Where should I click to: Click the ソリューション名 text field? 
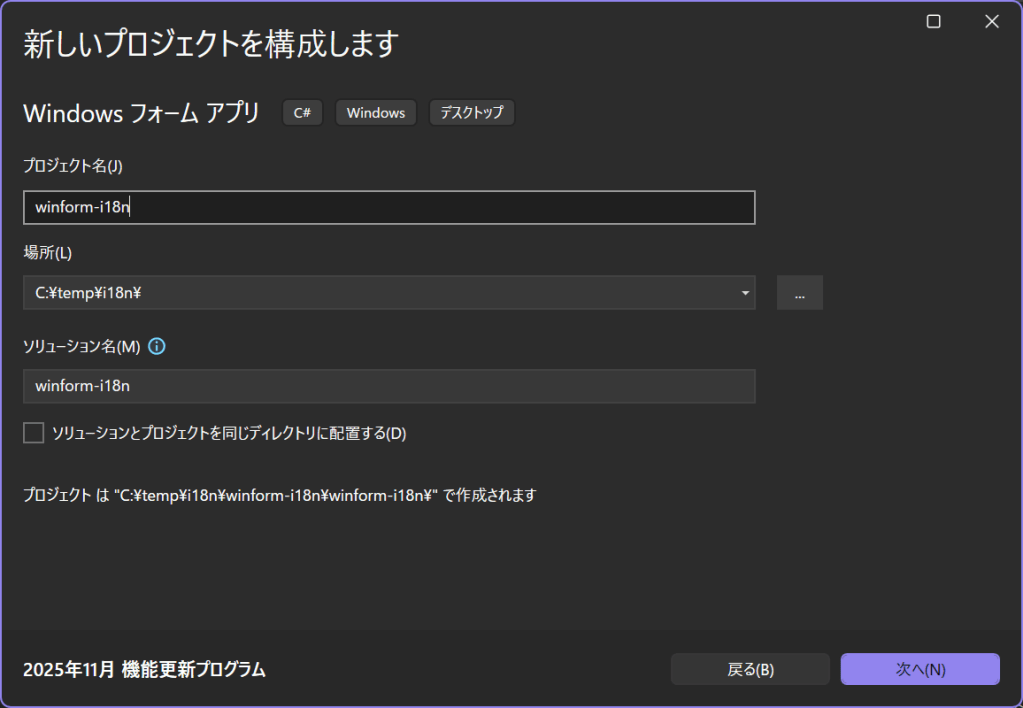388,386
